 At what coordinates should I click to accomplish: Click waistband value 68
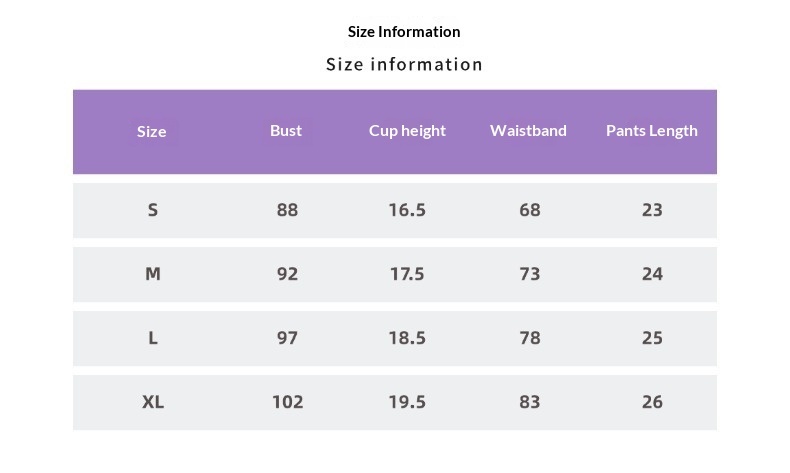pos(530,210)
